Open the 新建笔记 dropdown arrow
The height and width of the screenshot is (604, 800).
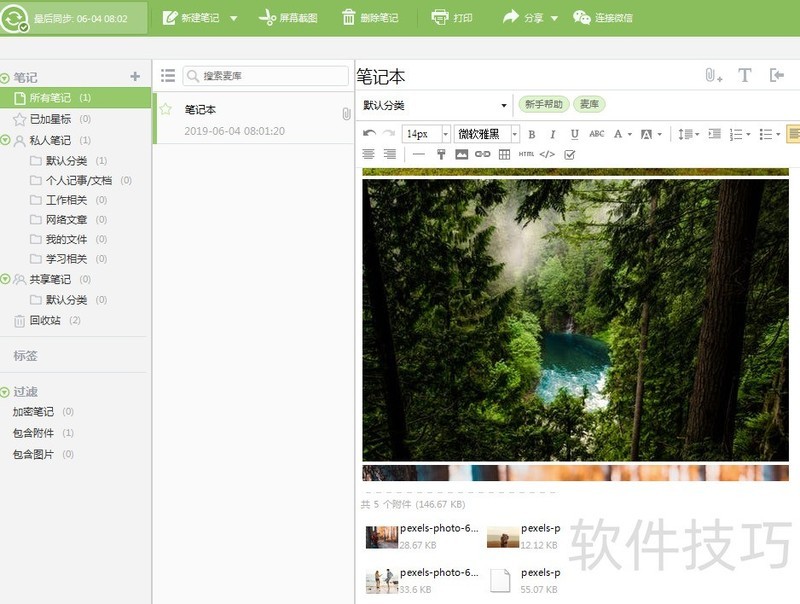[233, 18]
